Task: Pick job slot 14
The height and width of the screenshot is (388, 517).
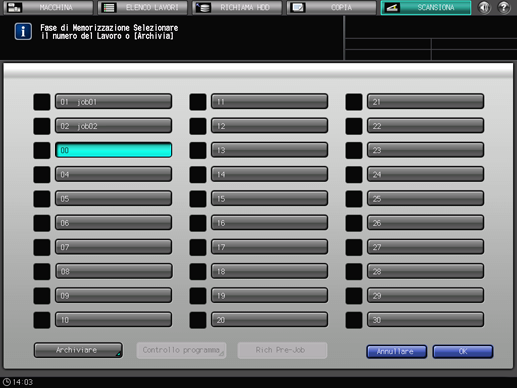Action: click(270, 174)
